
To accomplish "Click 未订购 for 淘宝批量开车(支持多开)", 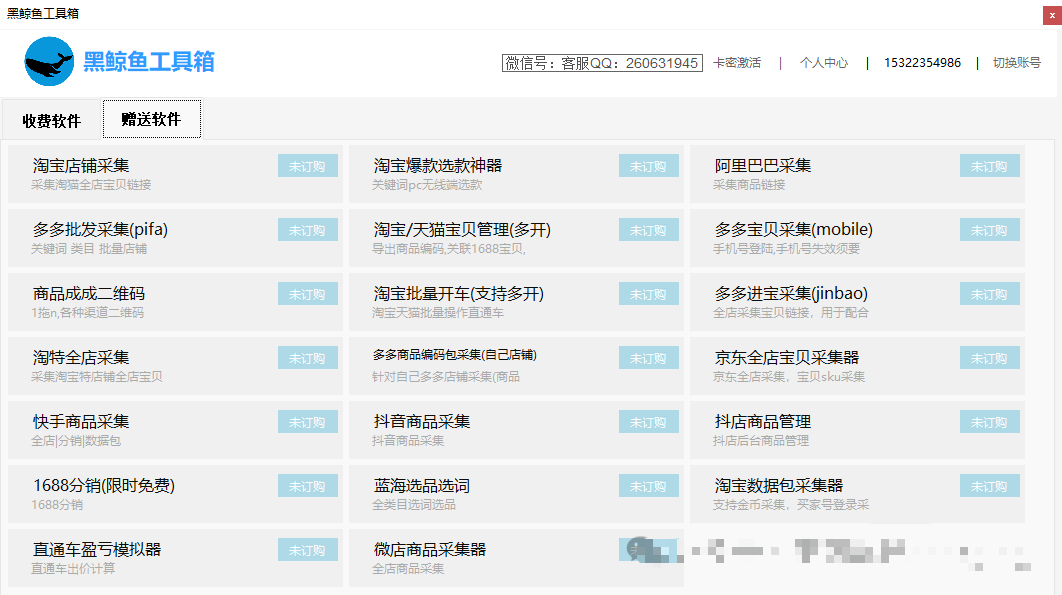I will [x=648, y=295].
